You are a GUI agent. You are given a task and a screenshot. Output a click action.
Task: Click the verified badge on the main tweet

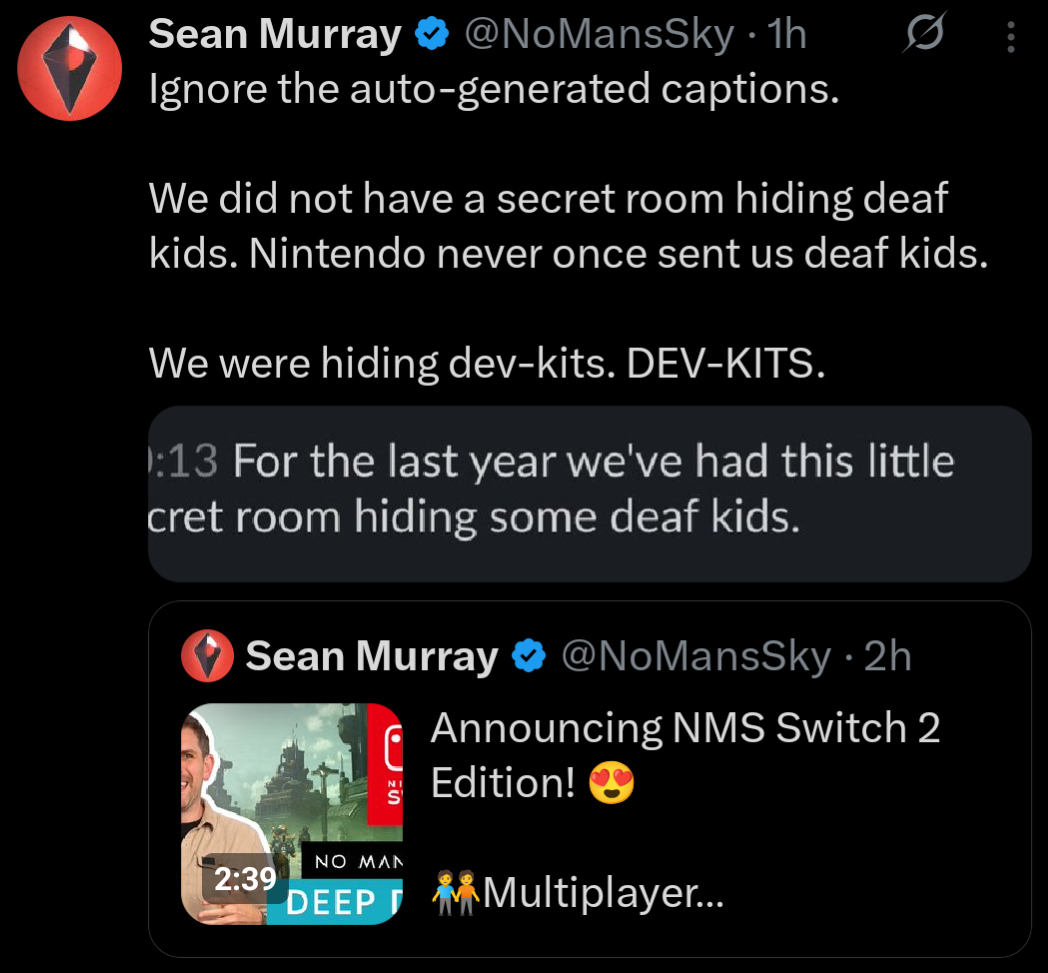coord(430,36)
